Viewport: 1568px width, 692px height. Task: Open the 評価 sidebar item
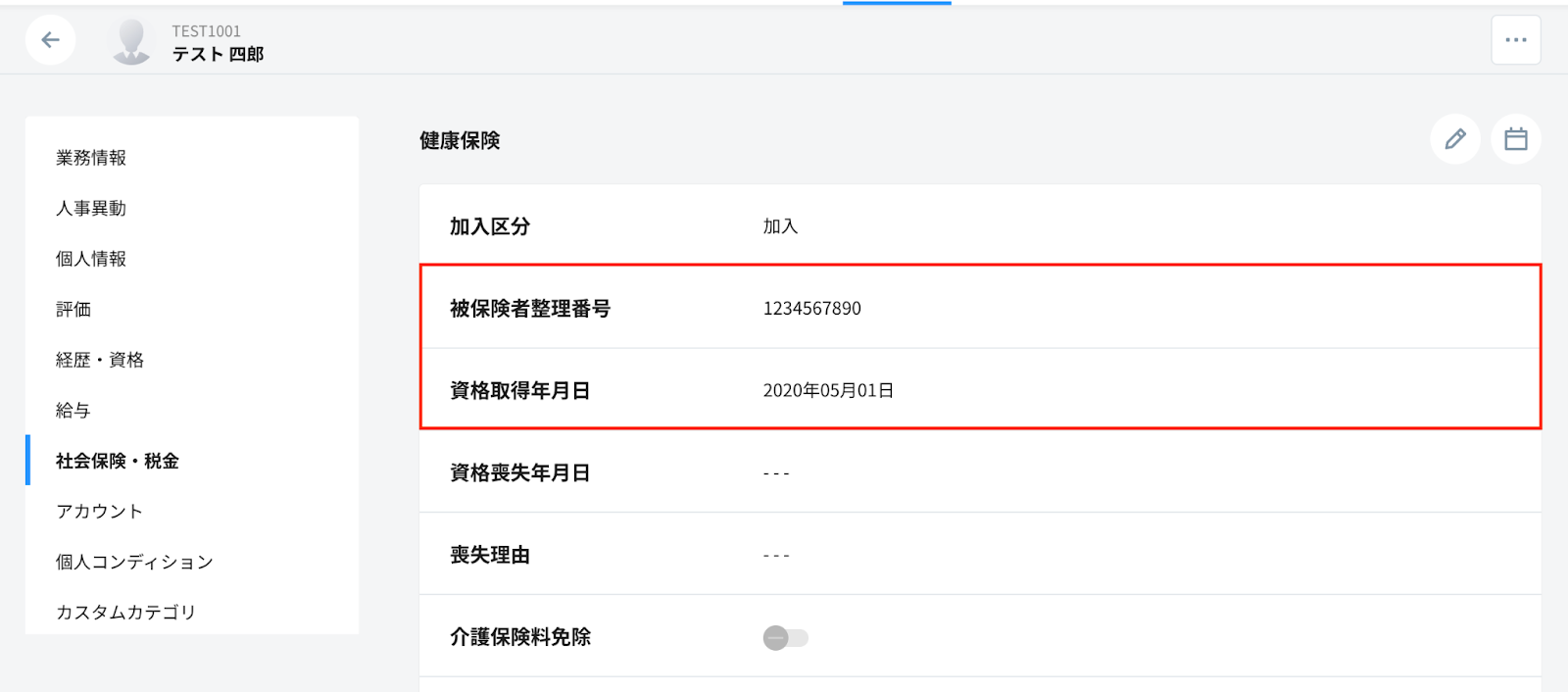(x=73, y=309)
